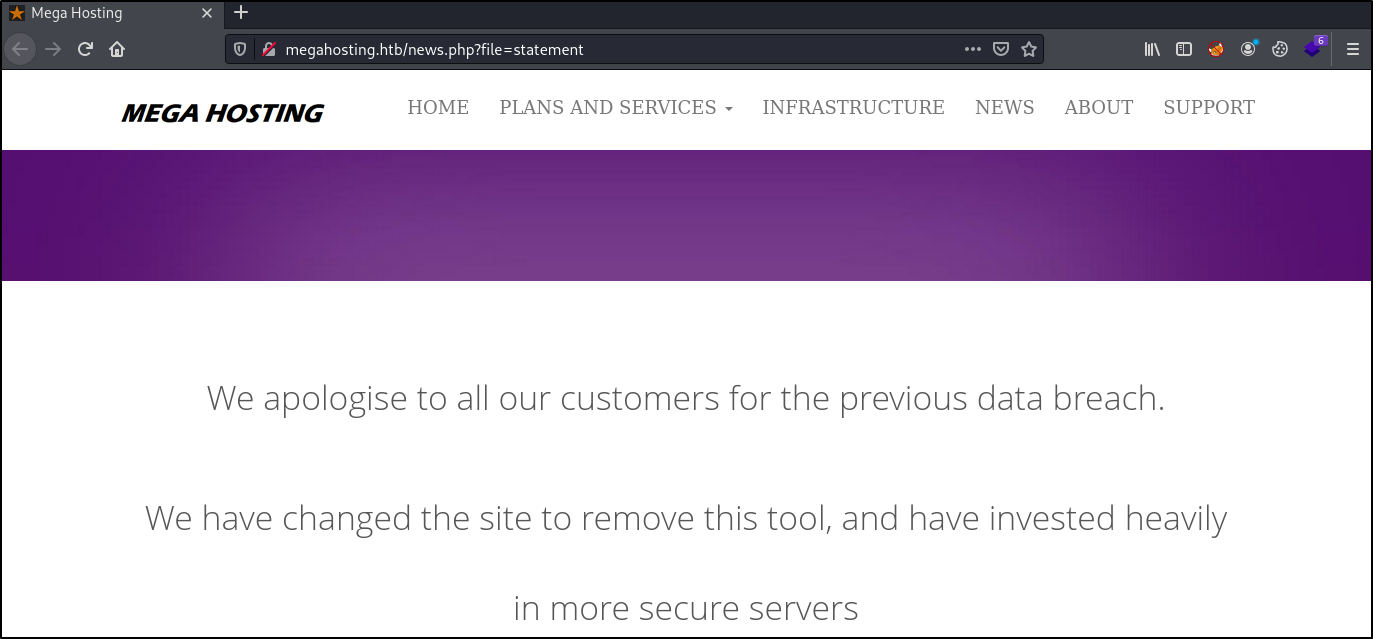Click the Mega Hosting logo
This screenshot has width=1373, height=639.
(x=222, y=111)
